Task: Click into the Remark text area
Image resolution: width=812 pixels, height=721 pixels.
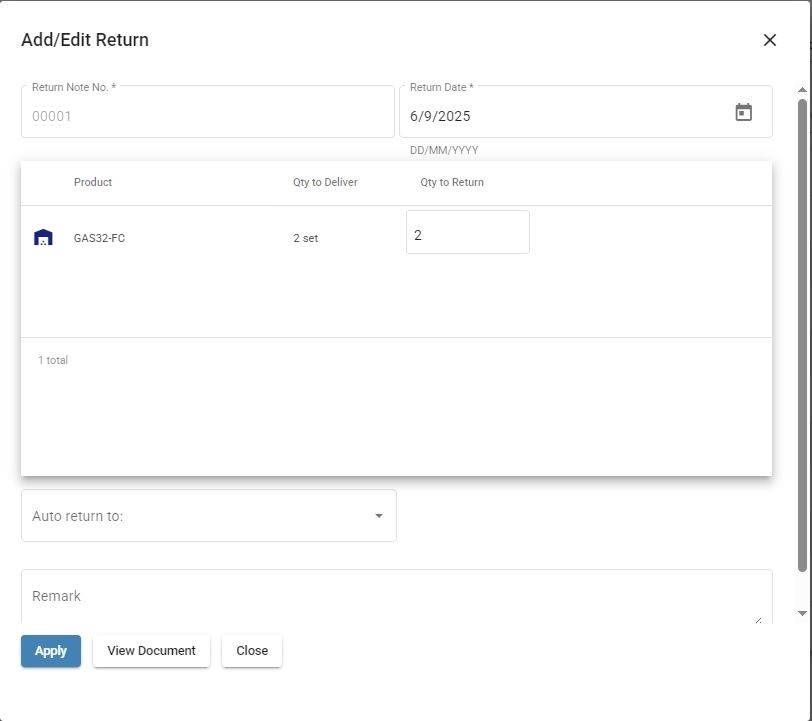Action: coord(397,597)
